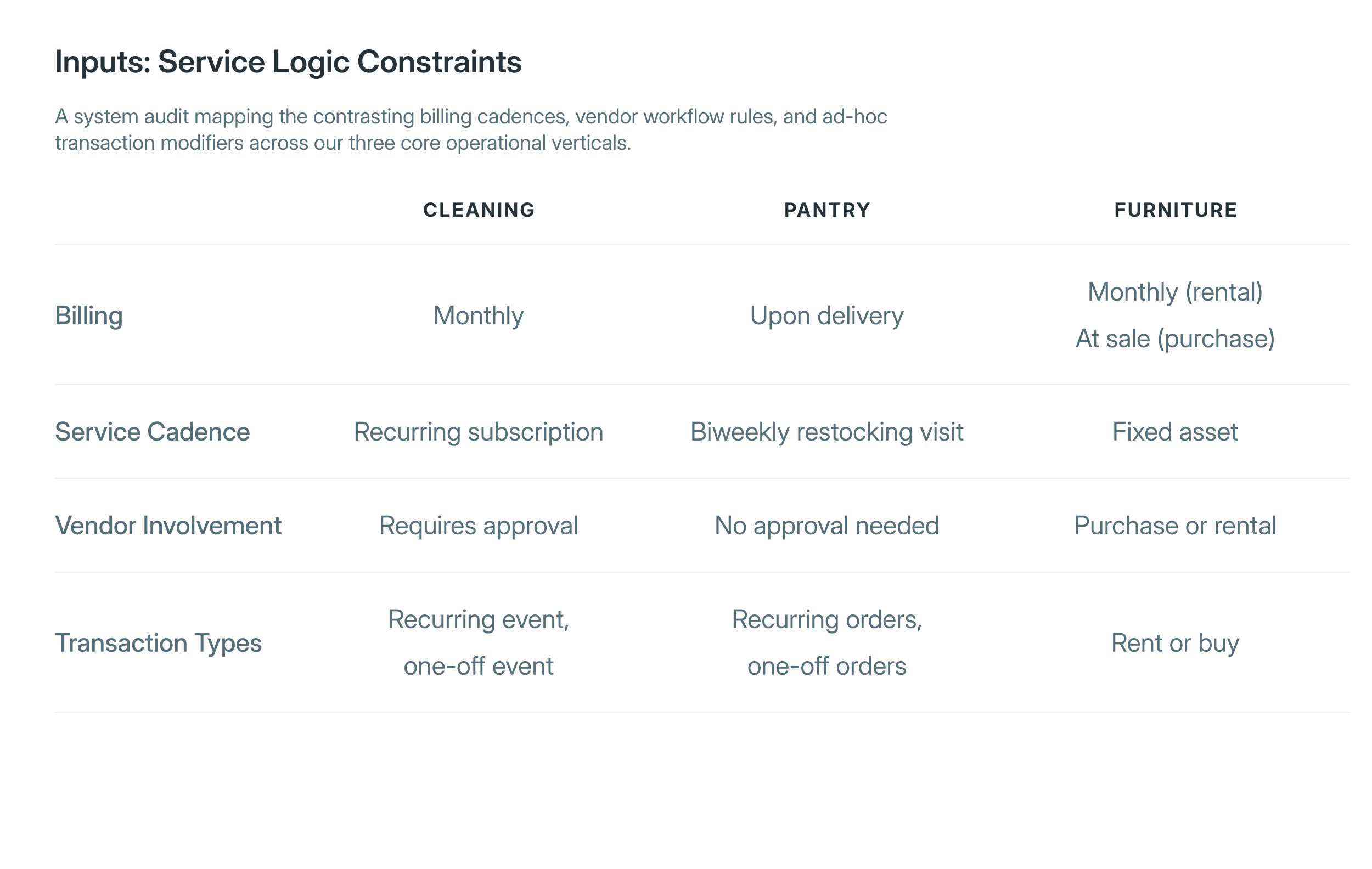Screen dimensions: 1372x869
Task: Click the Recurring subscription cell
Action: coord(479,432)
